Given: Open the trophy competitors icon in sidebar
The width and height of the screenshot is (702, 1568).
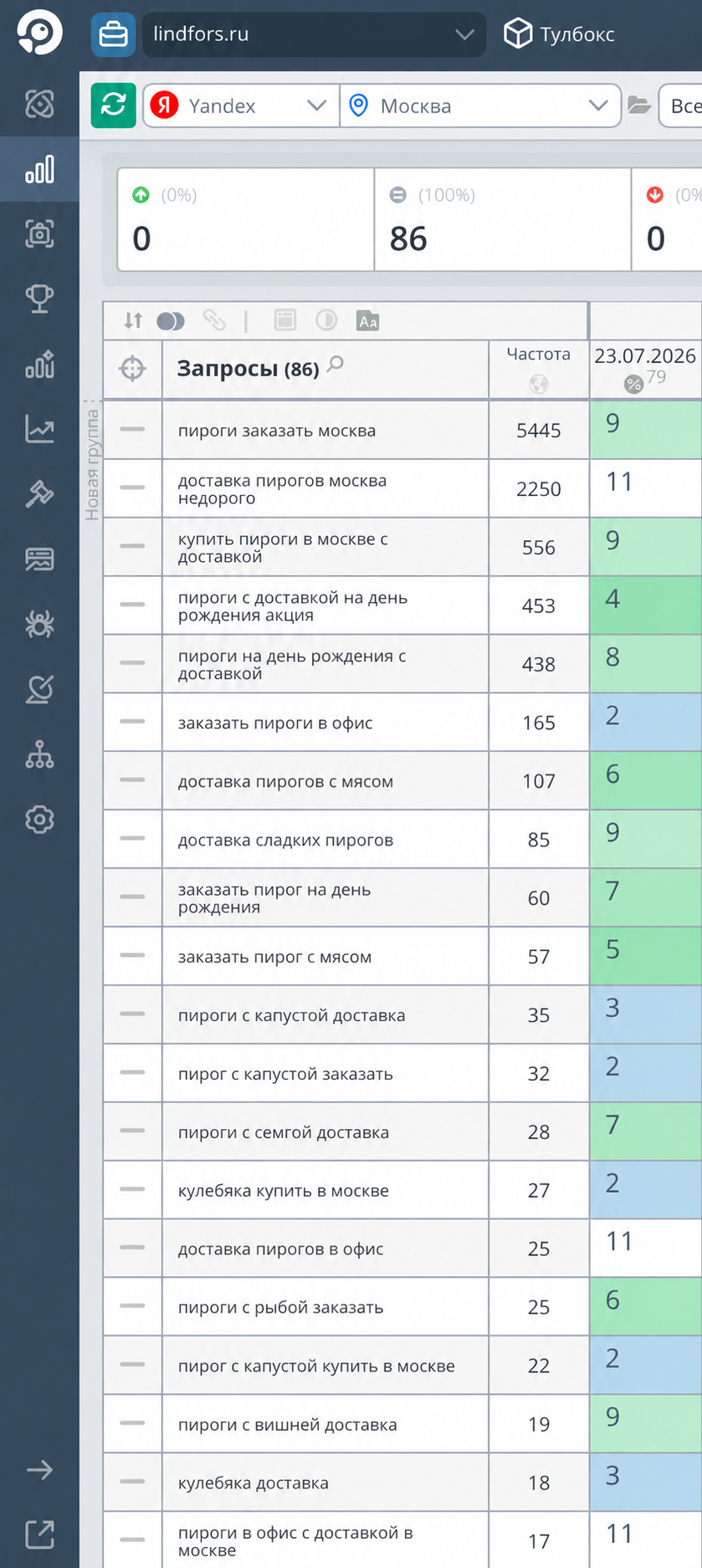Looking at the screenshot, I should click(x=39, y=299).
